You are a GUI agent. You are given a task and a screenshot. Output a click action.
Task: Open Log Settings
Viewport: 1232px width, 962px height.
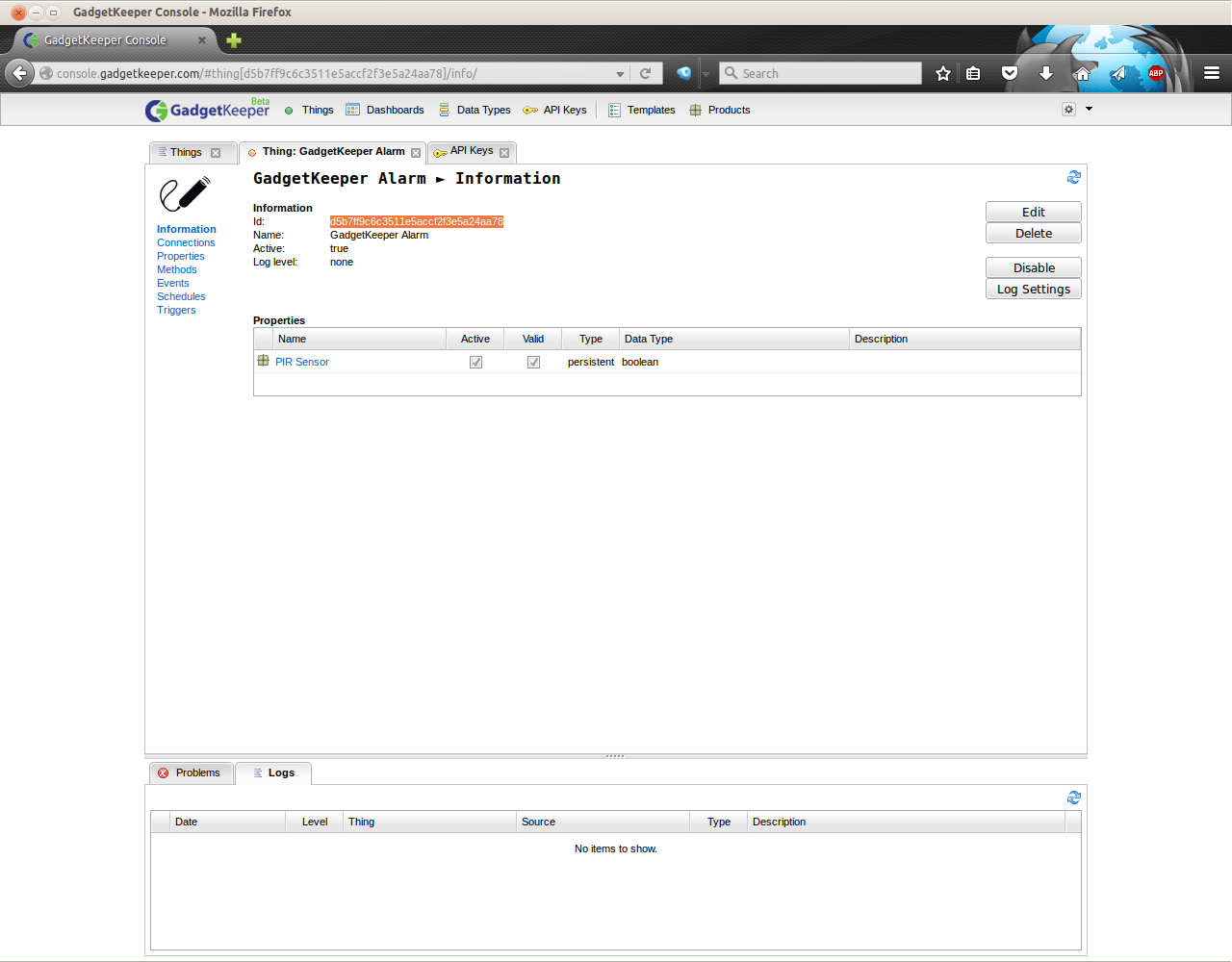click(1034, 289)
